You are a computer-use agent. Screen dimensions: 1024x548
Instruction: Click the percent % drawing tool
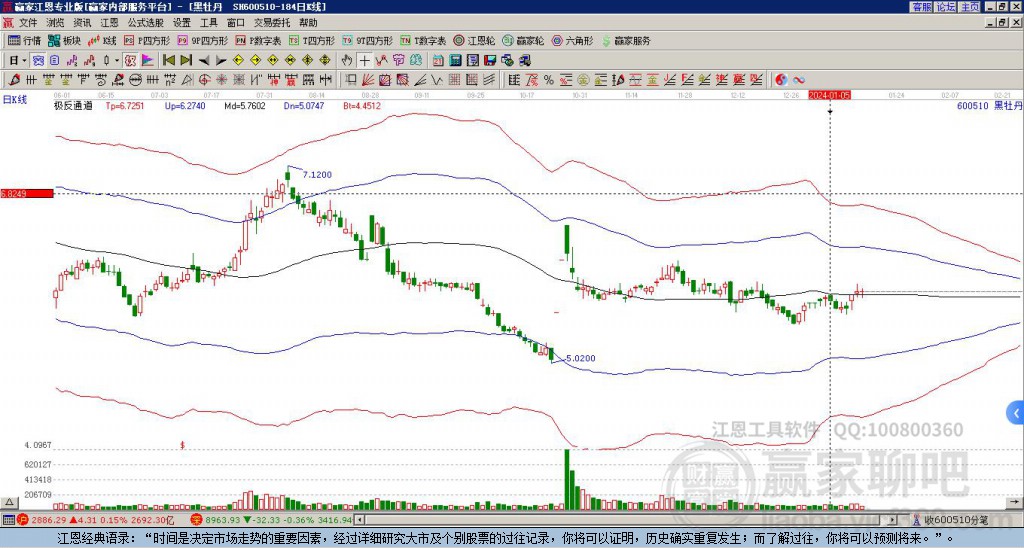(x=549, y=80)
